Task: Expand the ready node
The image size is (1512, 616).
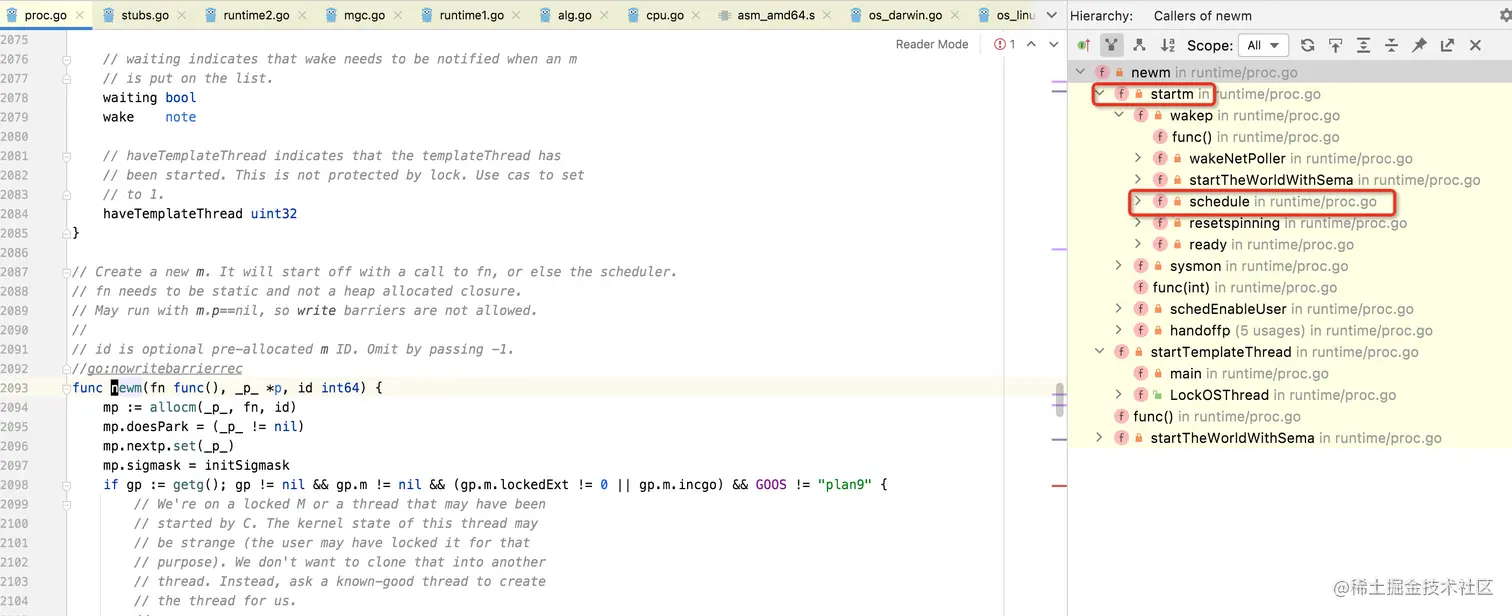Action: [x=1138, y=245]
